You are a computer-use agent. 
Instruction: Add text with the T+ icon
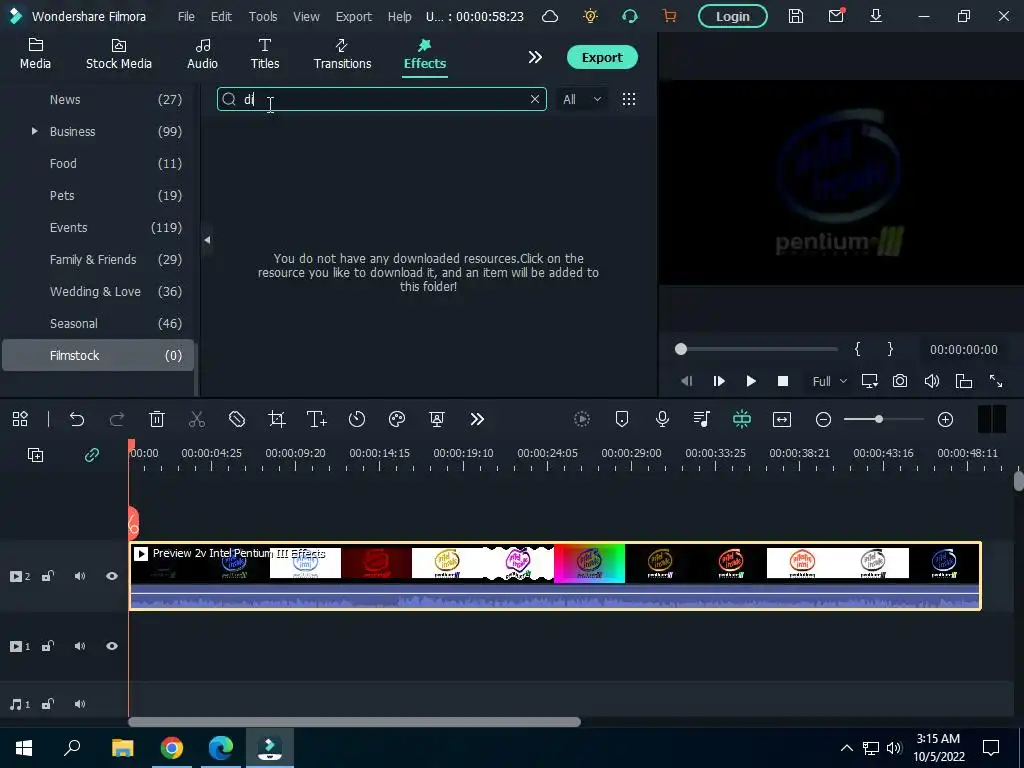pyautogui.click(x=317, y=419)
